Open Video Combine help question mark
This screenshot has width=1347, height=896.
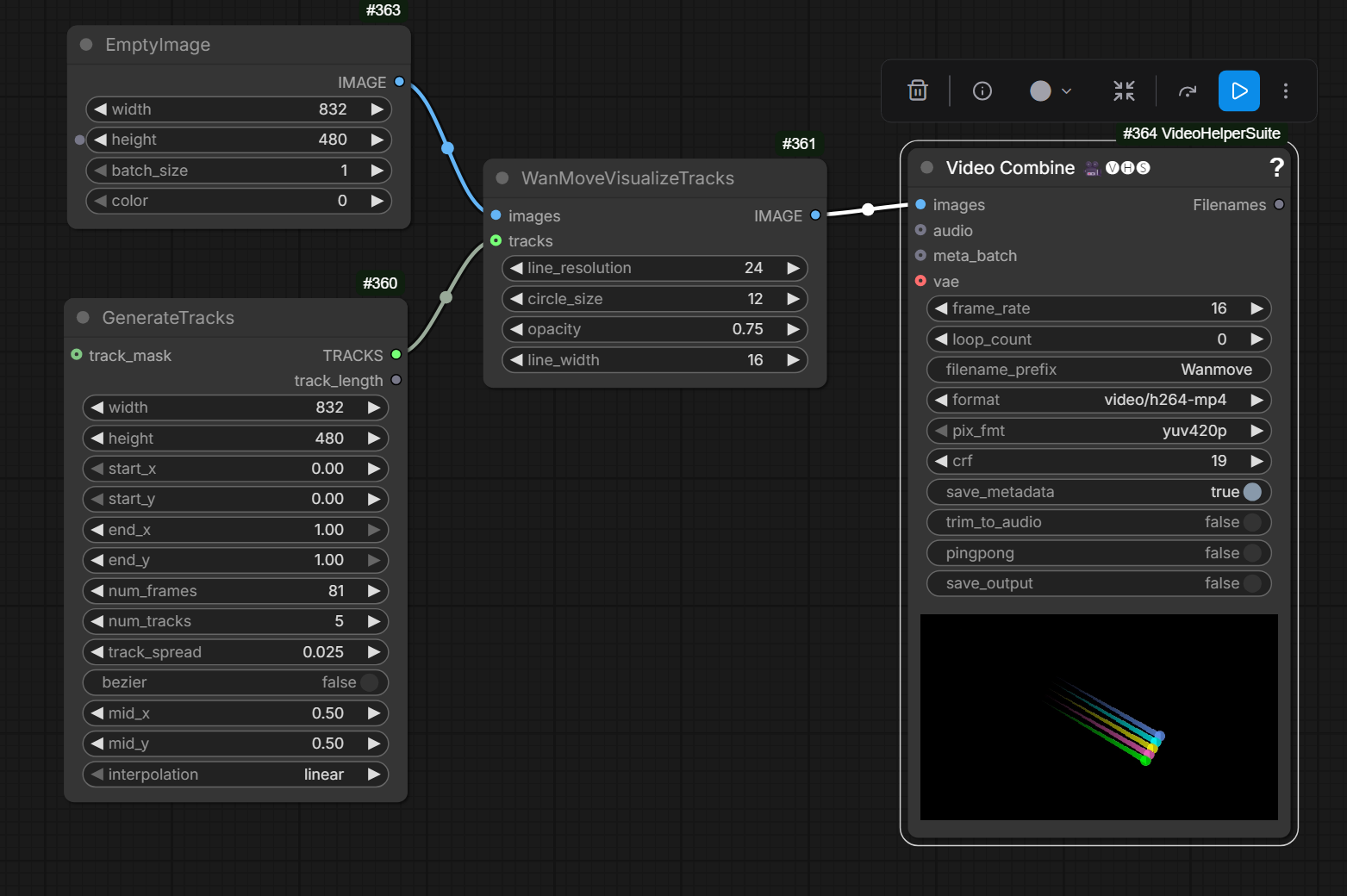1276,168
